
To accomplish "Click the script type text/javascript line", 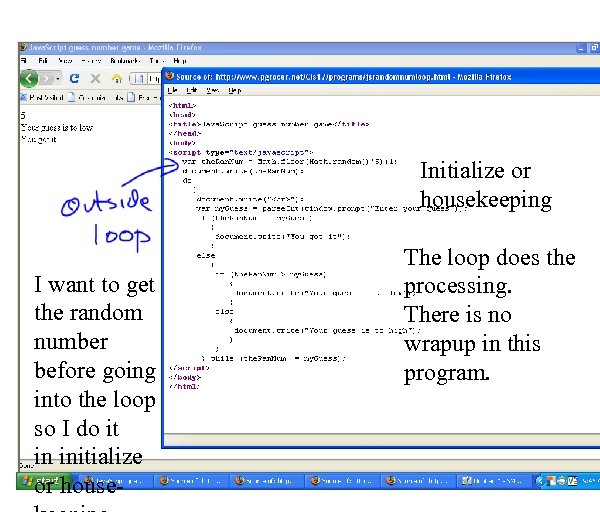I will 241,152.
